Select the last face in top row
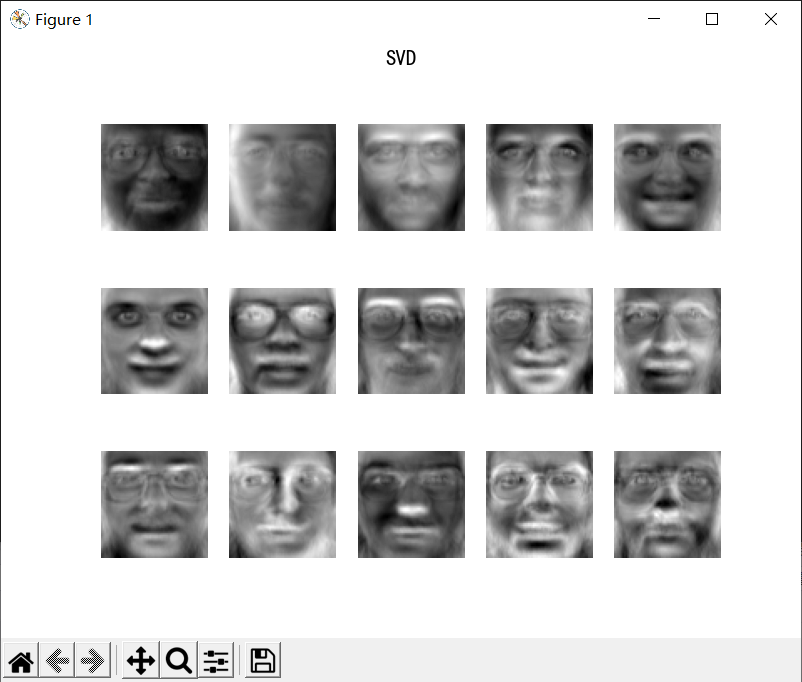The image size is (802, 682). (x=667, y=177)
